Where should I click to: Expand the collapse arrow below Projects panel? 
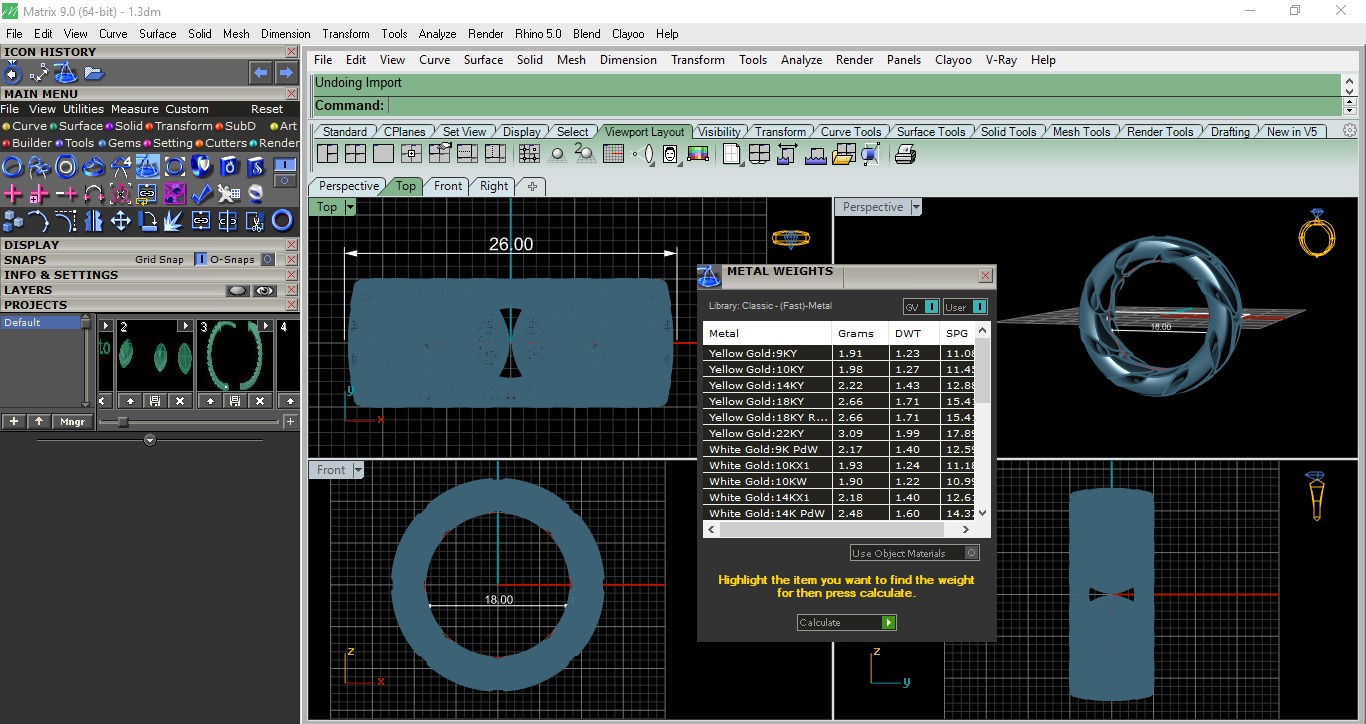pos(150,440)
